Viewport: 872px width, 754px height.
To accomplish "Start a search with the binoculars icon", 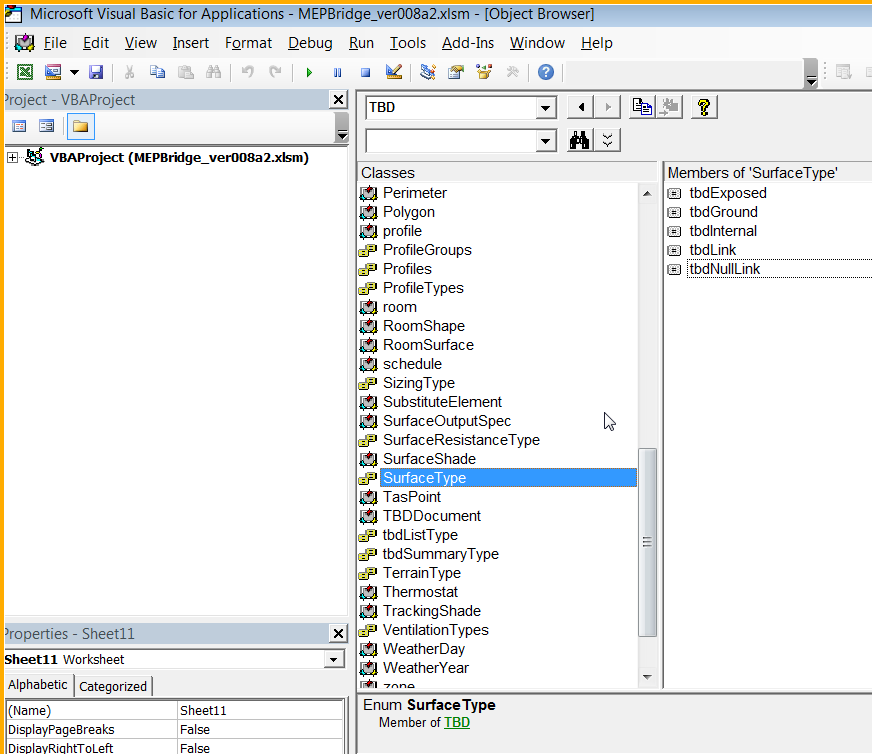I will pyautogui.click(x=579, y=139).
